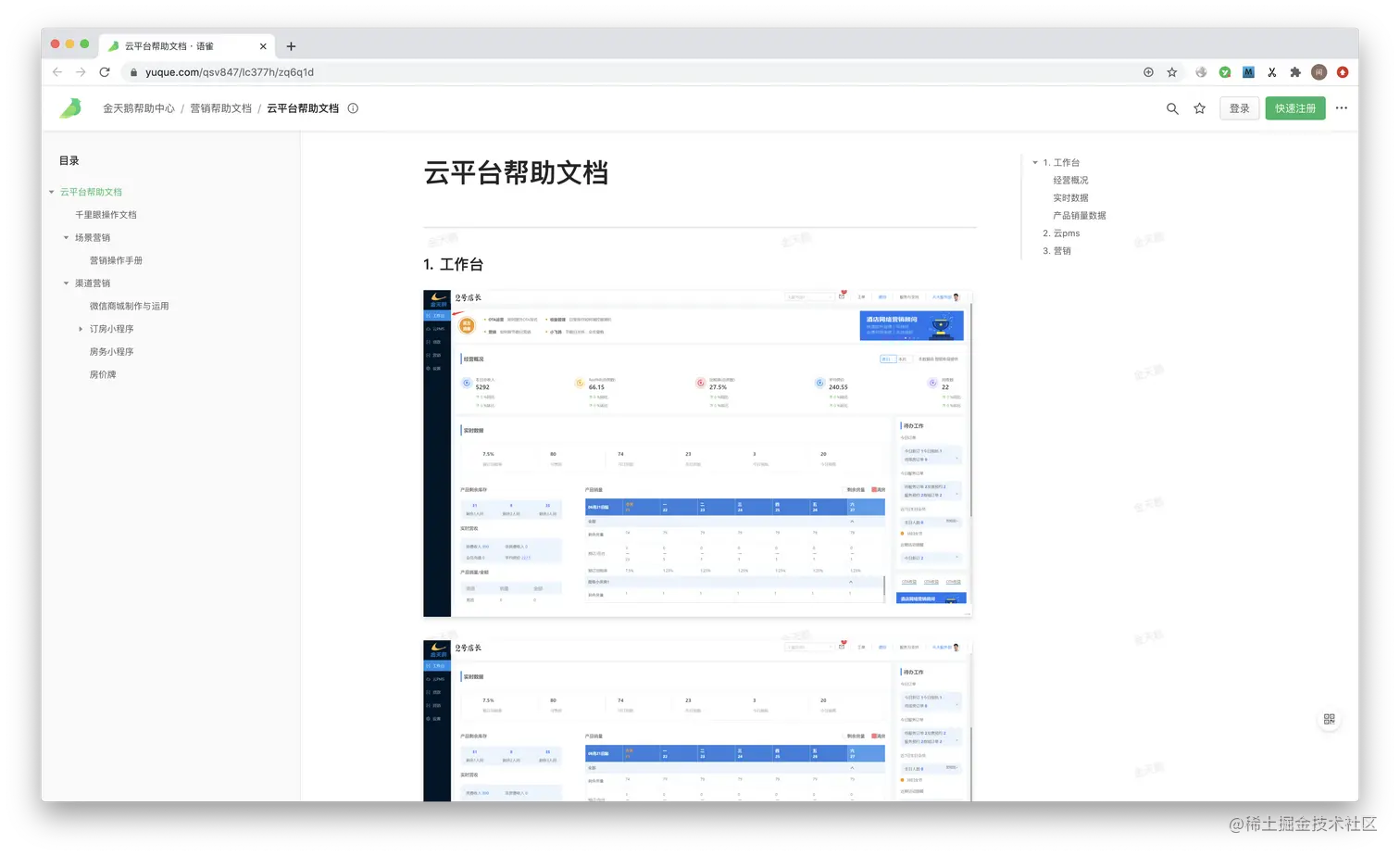This screenshot has height=856, width=1400.
Task: Select the 云平台帮助文档 · 语雀 browser tab
Action: pos(187,46)
